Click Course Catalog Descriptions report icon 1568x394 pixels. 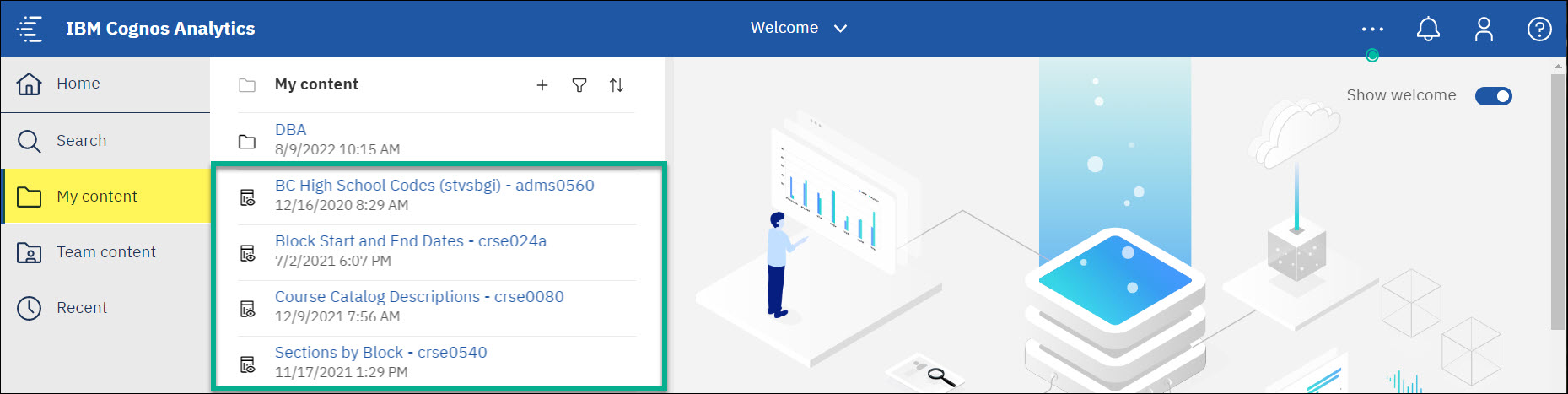247,309
